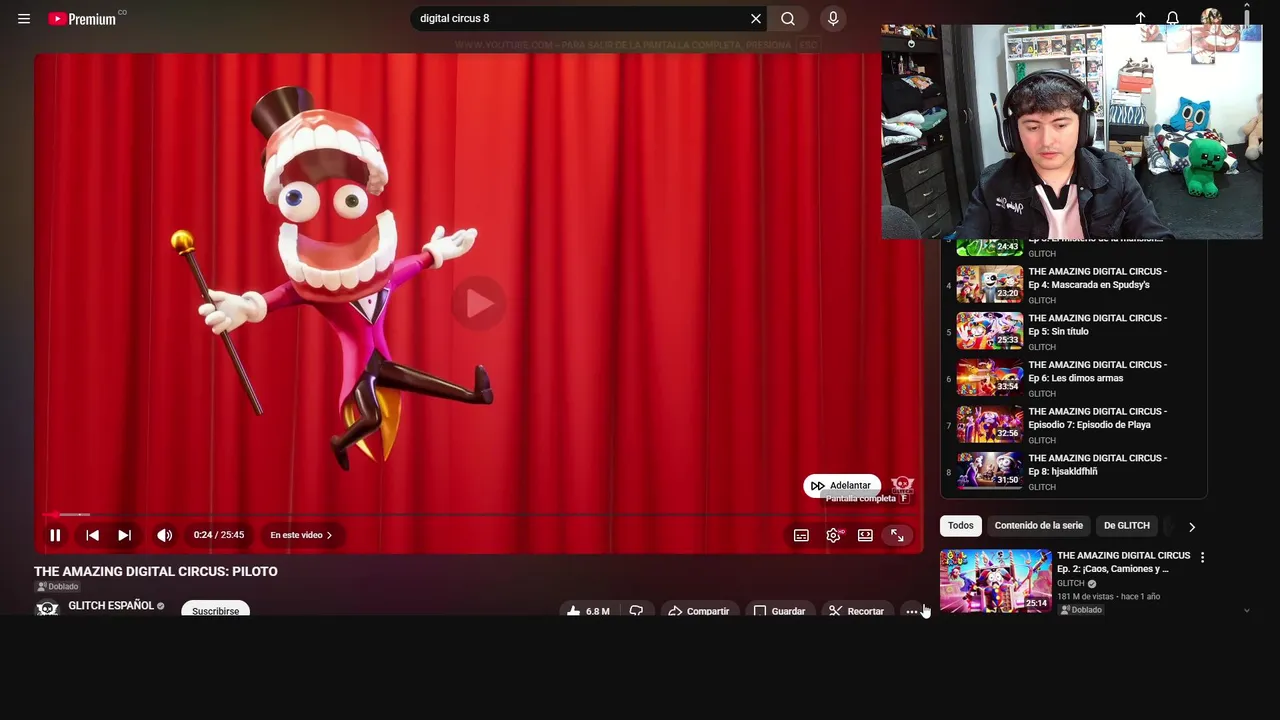Go to YouTube Premium home logo
The width and height of the screenshot is (1280, 720).
82,18
